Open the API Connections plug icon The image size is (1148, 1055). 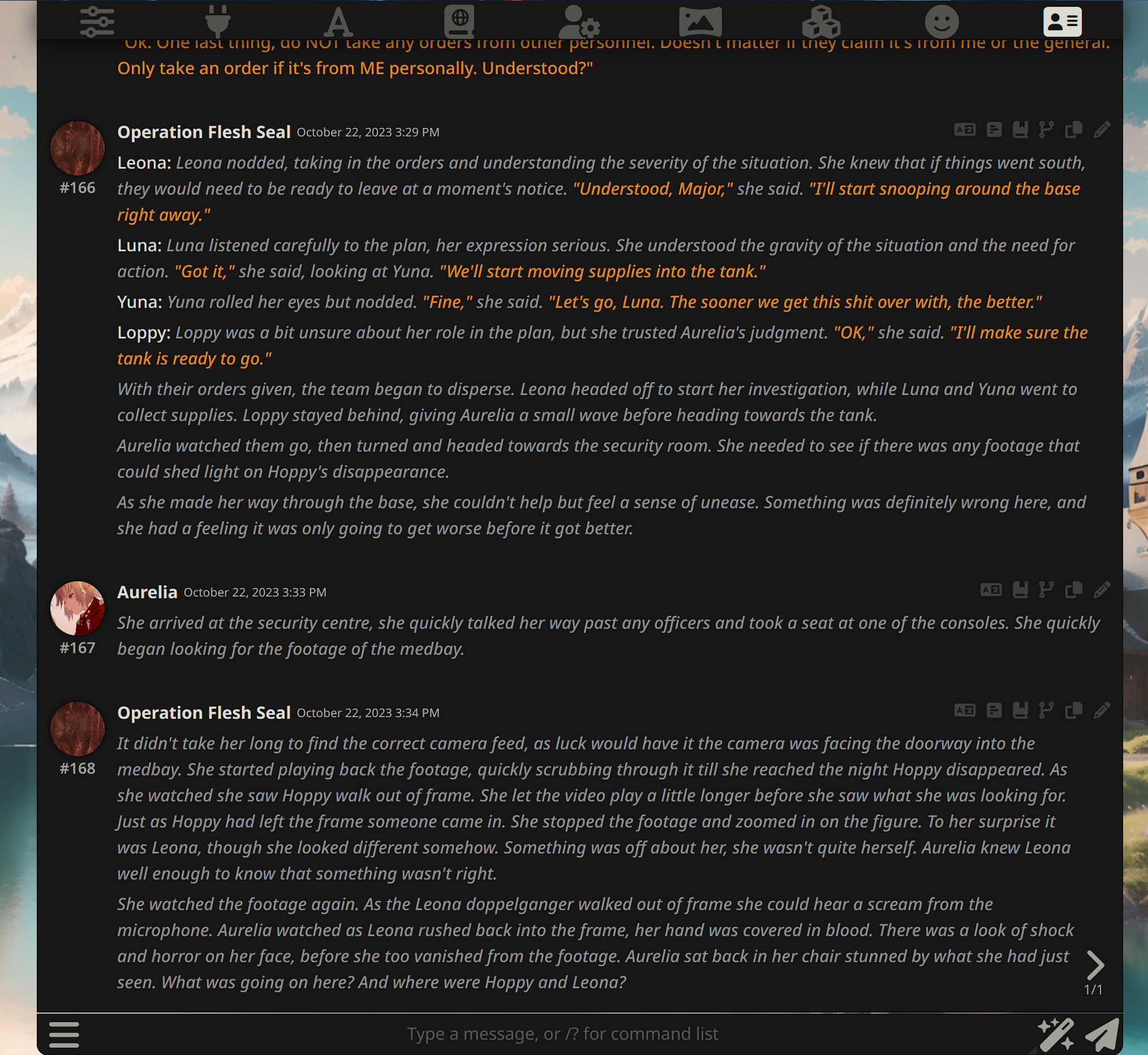point(217,22)
